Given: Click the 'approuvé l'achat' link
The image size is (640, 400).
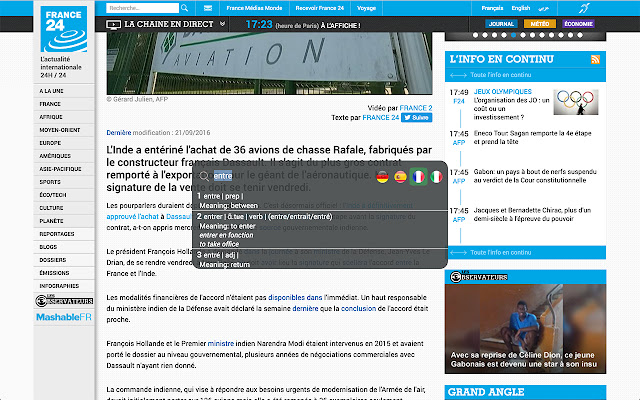Looking at the screenshot, I should click(x=132, y=217).
